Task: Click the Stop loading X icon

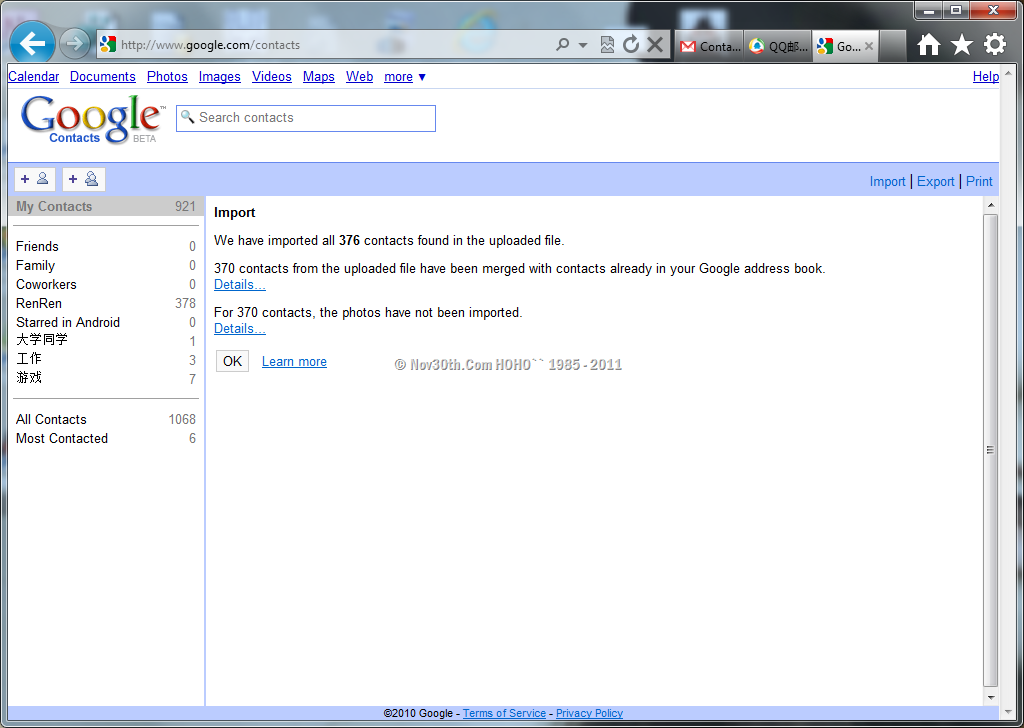Action: tap(655, 44)
